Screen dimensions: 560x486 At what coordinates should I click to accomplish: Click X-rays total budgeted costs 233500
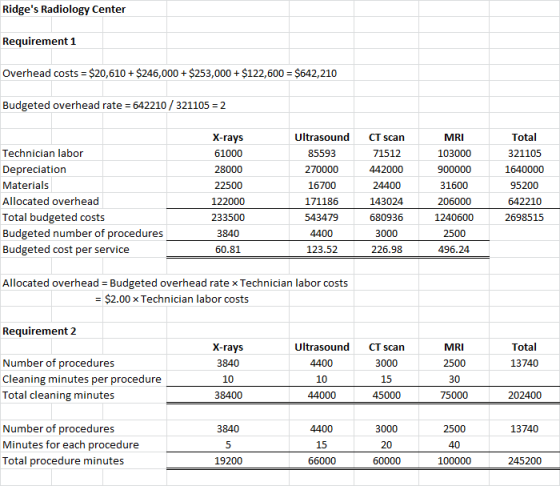[228, 218]
